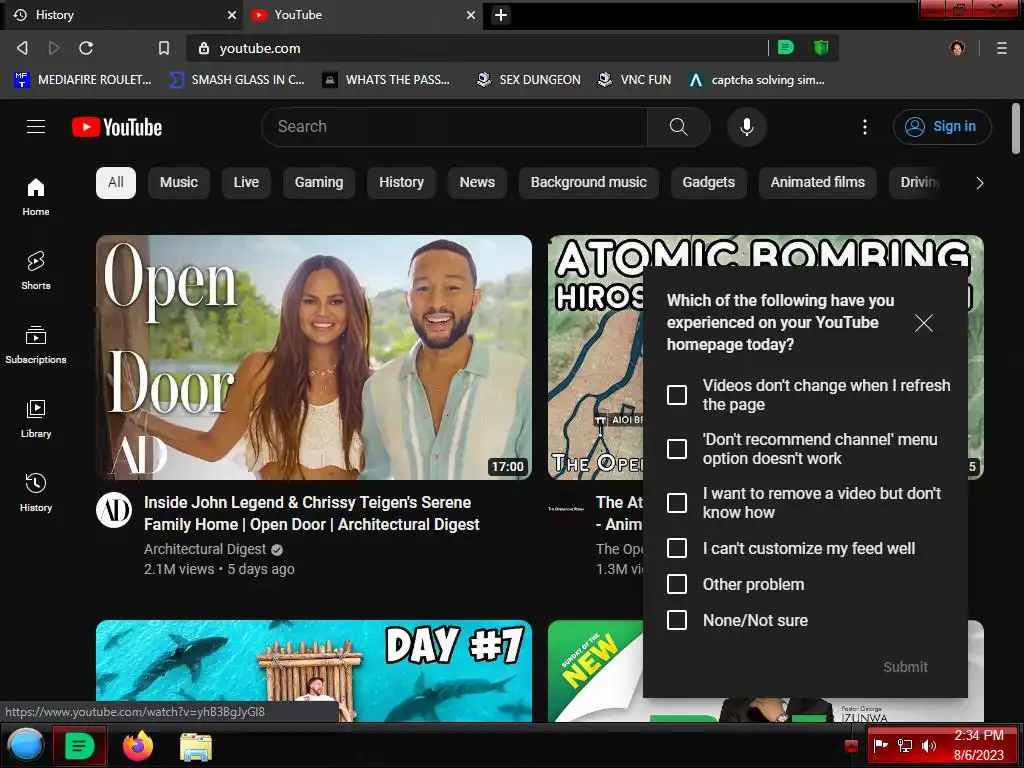Open Shorts from the sidebar
This screenshot has height=768, width=1024.
36,270
